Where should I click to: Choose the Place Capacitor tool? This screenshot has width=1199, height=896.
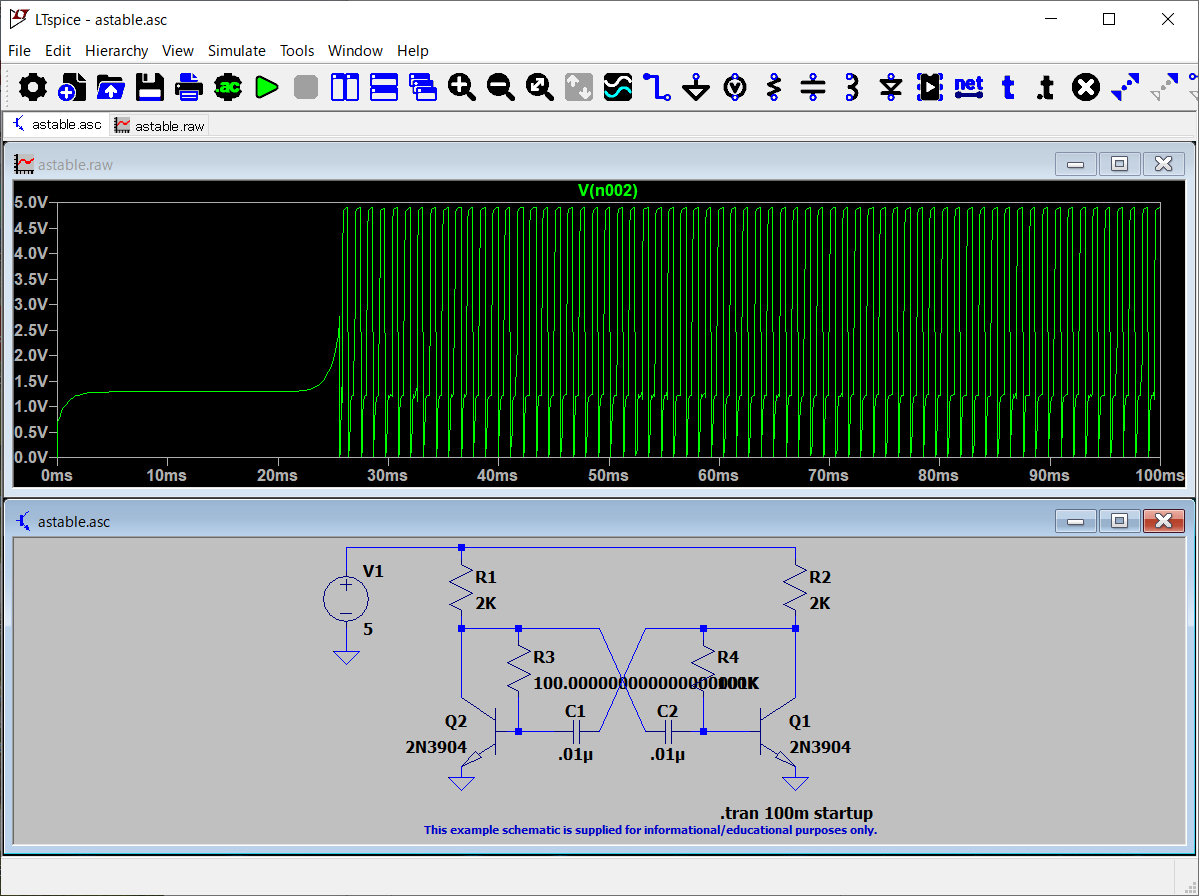tap(813, 88)
